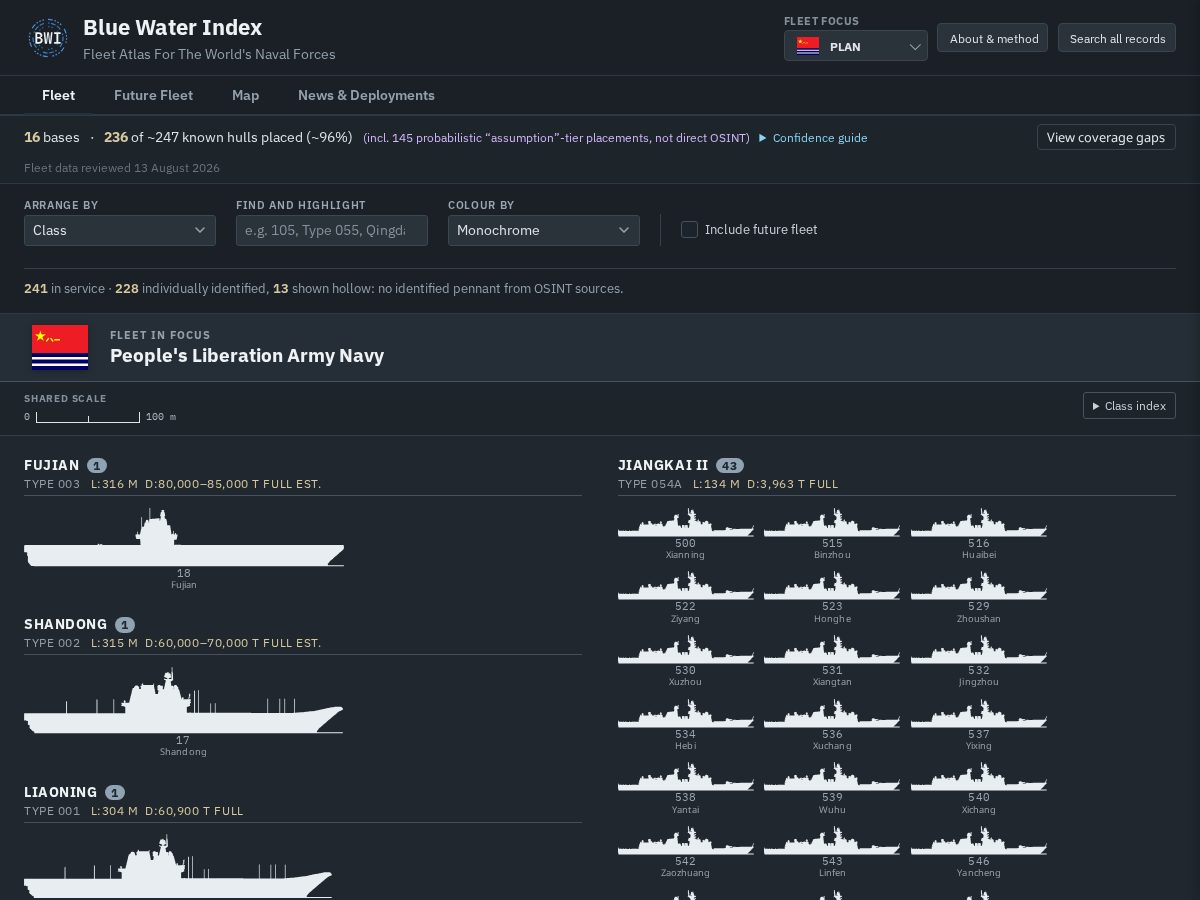
Task: Select frigate 536 Xuchang silhouette
Action: click(832, 714)
